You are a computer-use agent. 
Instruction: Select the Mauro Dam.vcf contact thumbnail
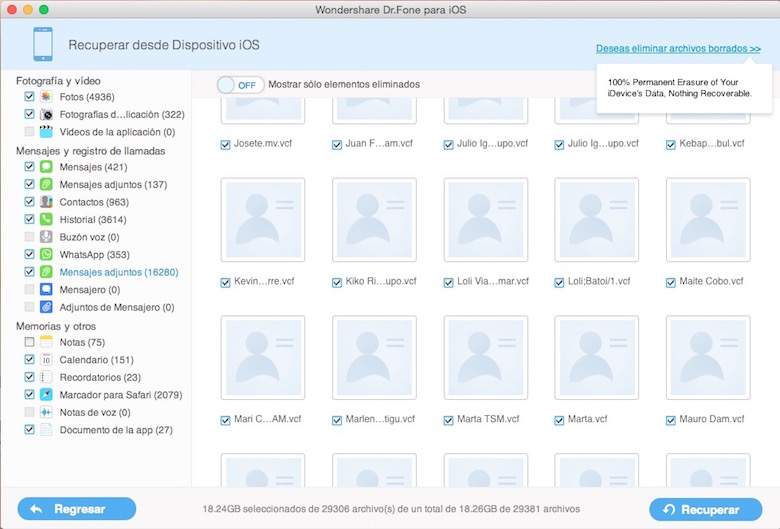point(708,357)
